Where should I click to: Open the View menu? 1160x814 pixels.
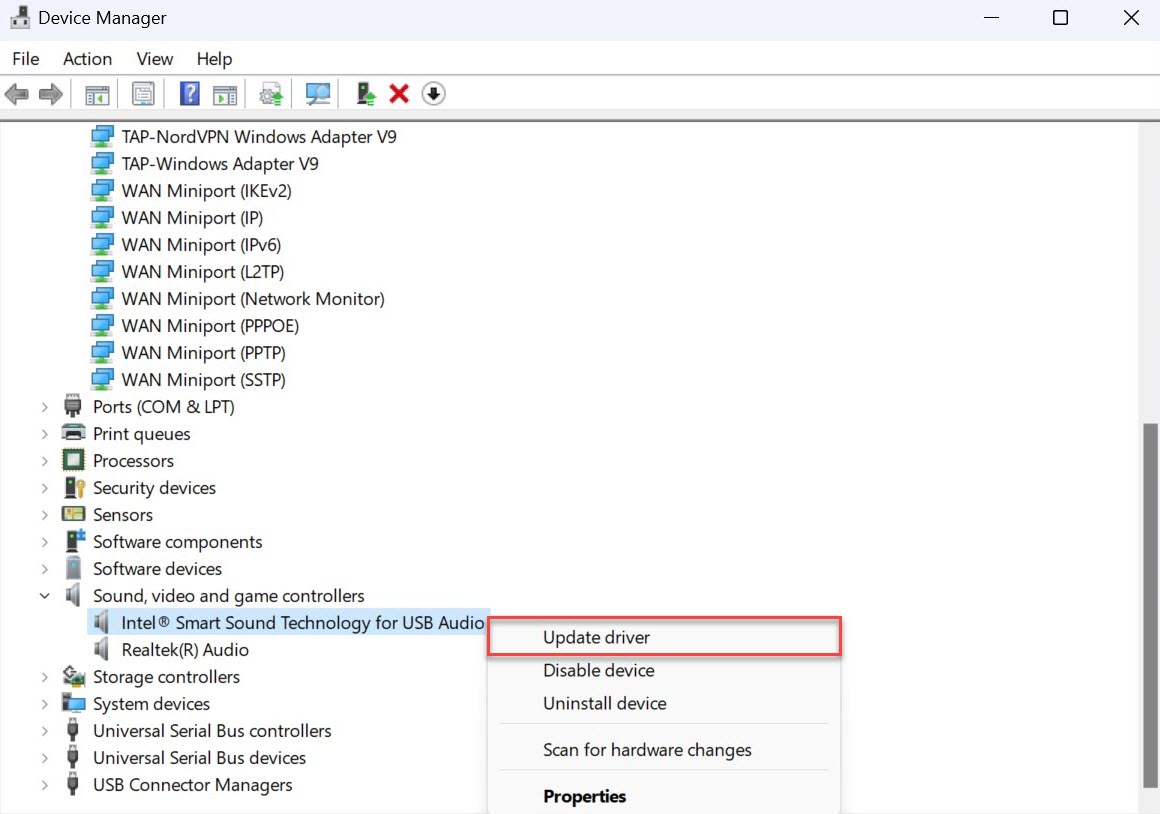pyautogui.click(x=155, y=59)
